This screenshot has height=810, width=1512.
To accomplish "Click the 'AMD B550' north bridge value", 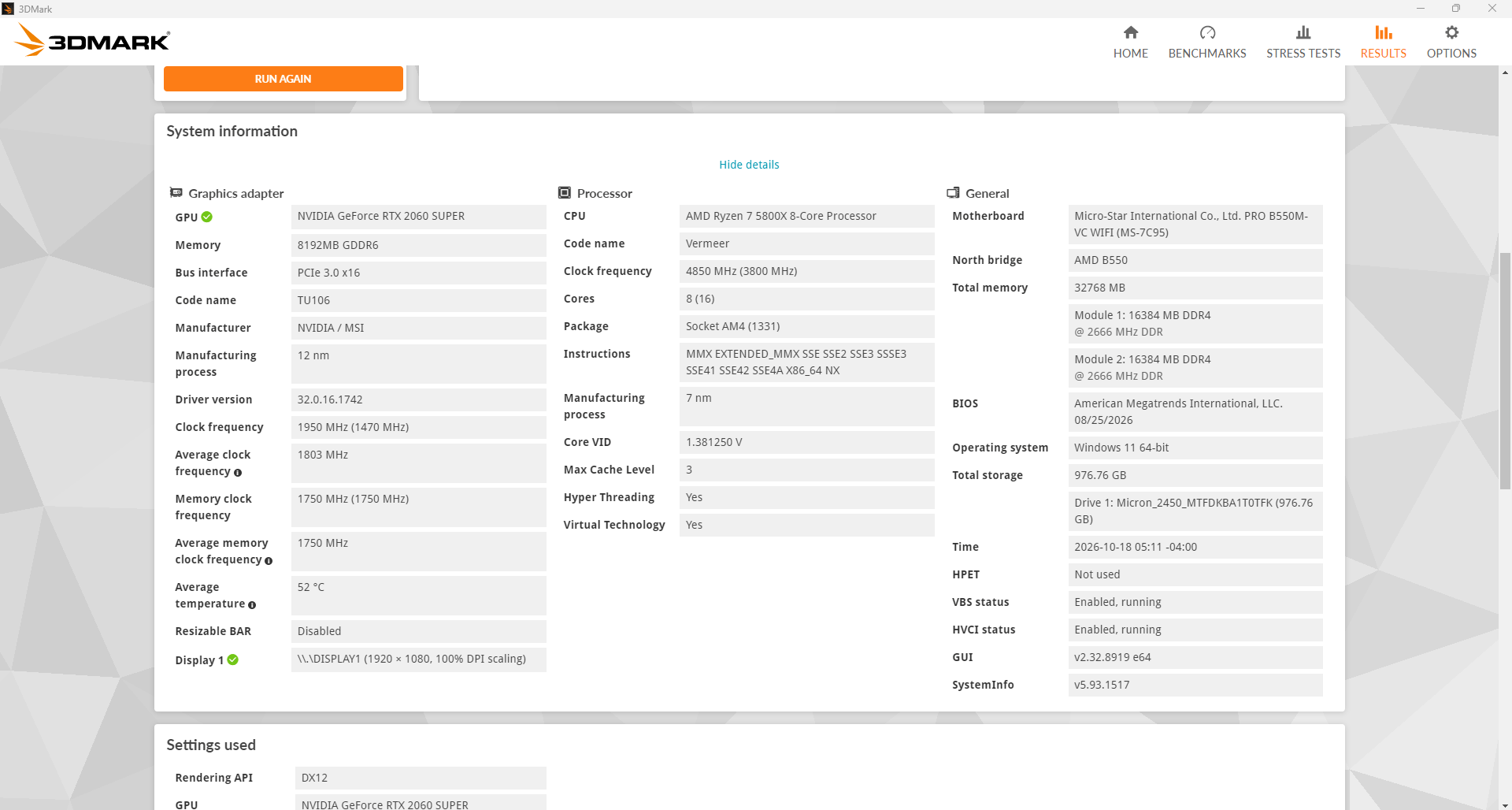I will click(x=1195, y=260).
